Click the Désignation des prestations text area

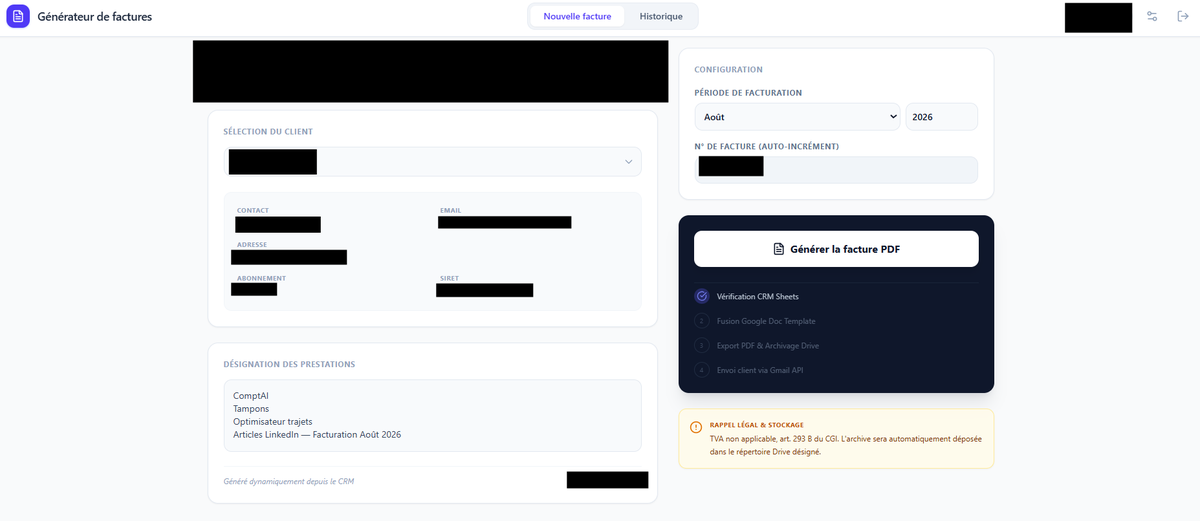tap(433, 415)
